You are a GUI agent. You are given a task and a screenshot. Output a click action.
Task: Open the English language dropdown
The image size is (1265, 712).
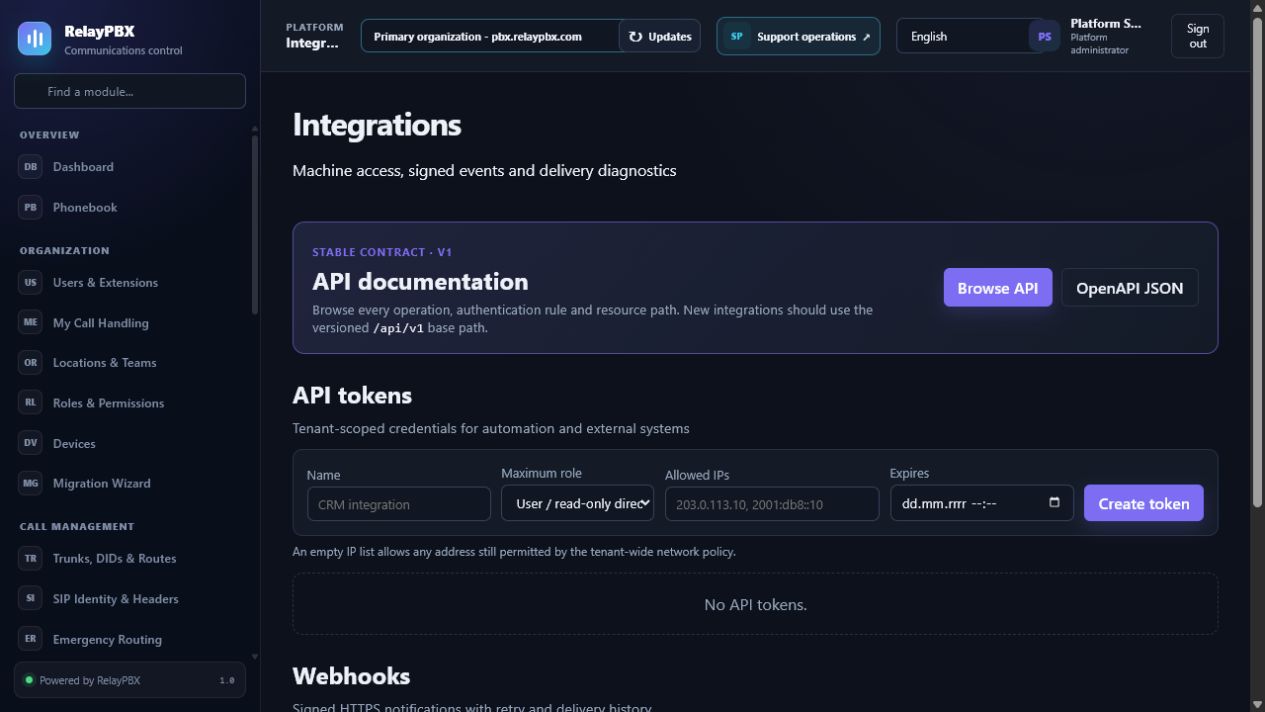965,36
